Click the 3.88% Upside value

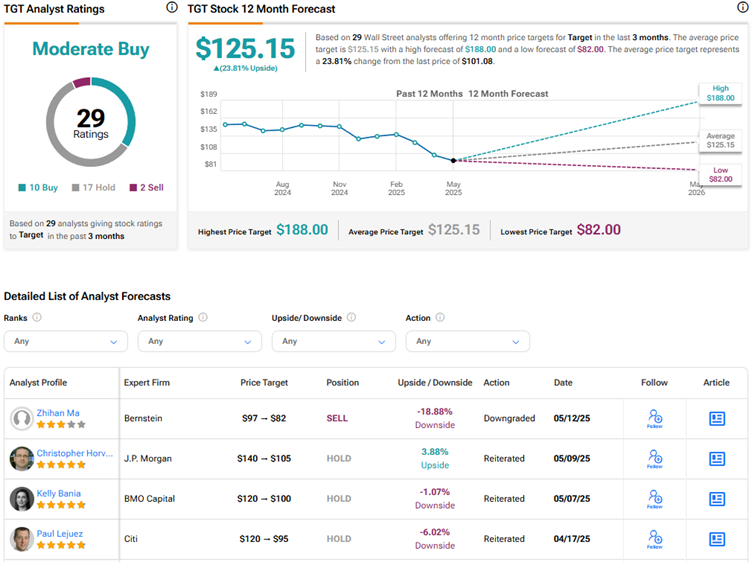click(x=435, y=458)
